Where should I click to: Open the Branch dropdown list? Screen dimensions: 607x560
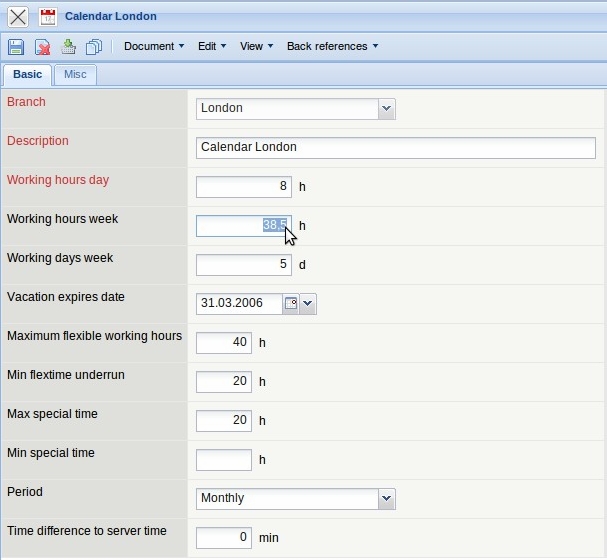click(386, 108)
